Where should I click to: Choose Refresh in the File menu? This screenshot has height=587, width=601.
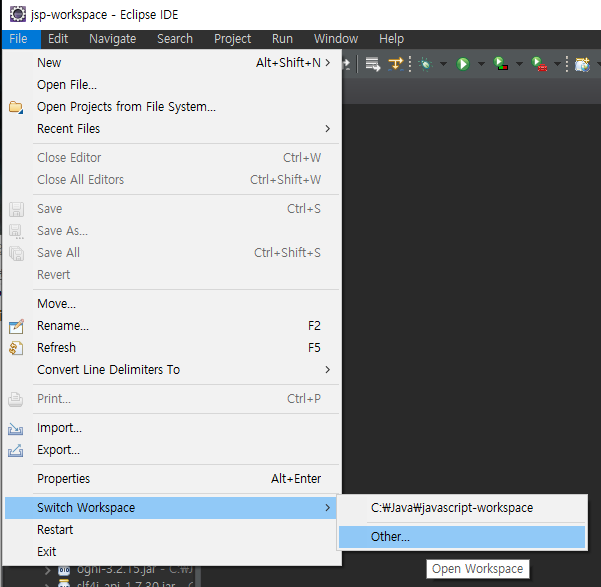tap(171, 348)
